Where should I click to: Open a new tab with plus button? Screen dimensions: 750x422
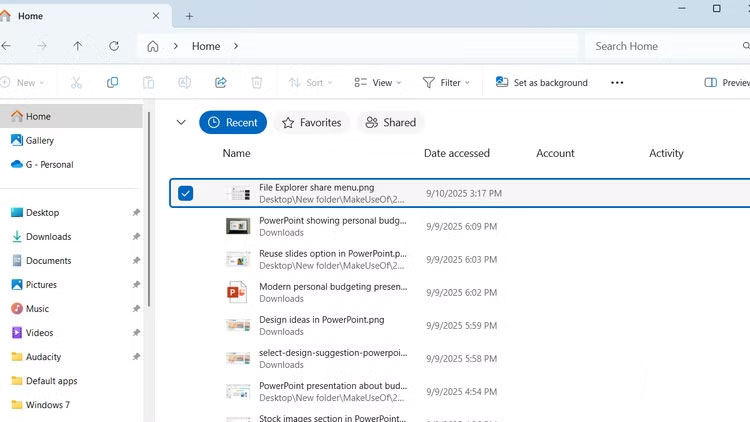(190, 16)
